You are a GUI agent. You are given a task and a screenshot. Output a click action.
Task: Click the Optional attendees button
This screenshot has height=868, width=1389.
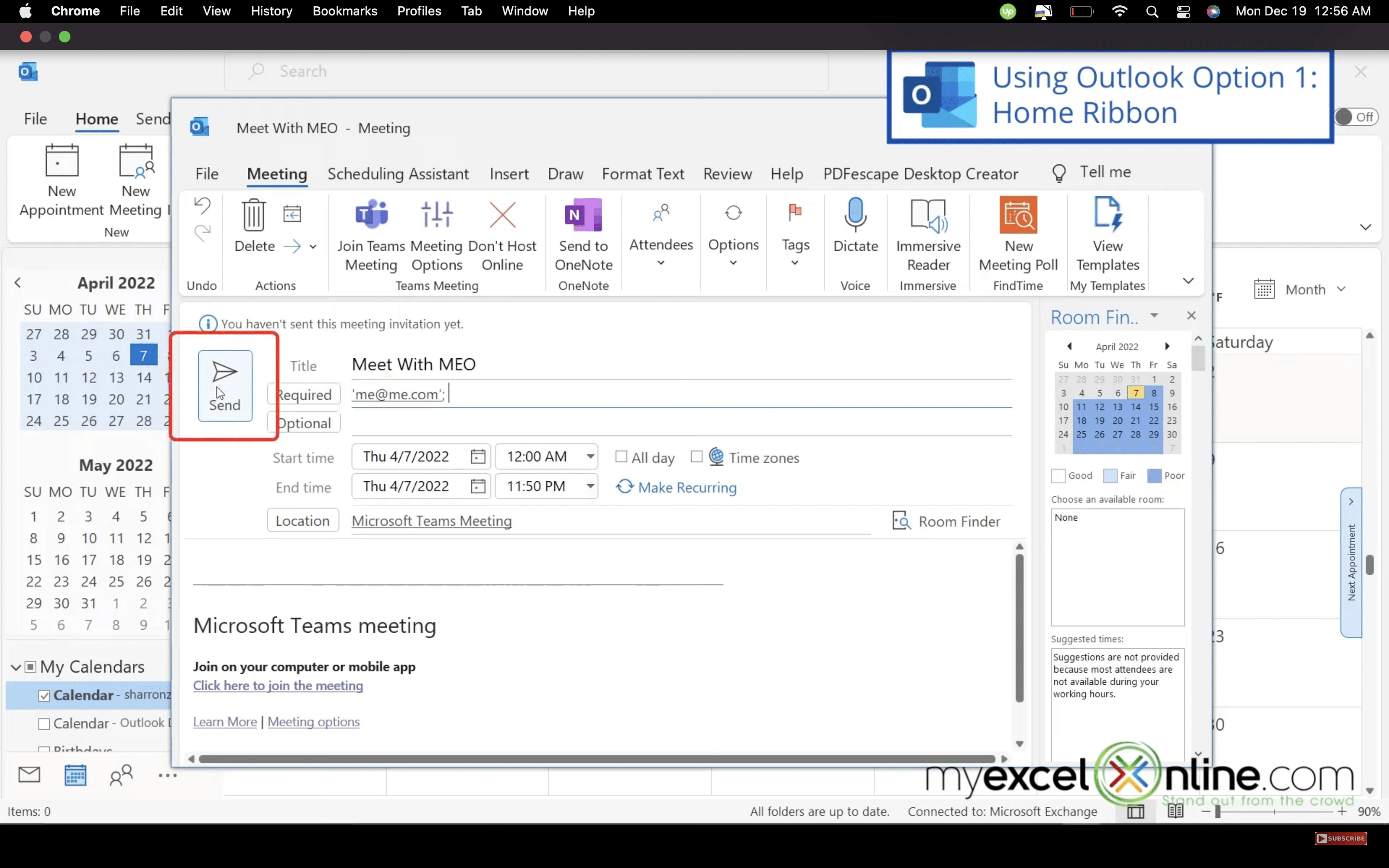click(304, 423)
